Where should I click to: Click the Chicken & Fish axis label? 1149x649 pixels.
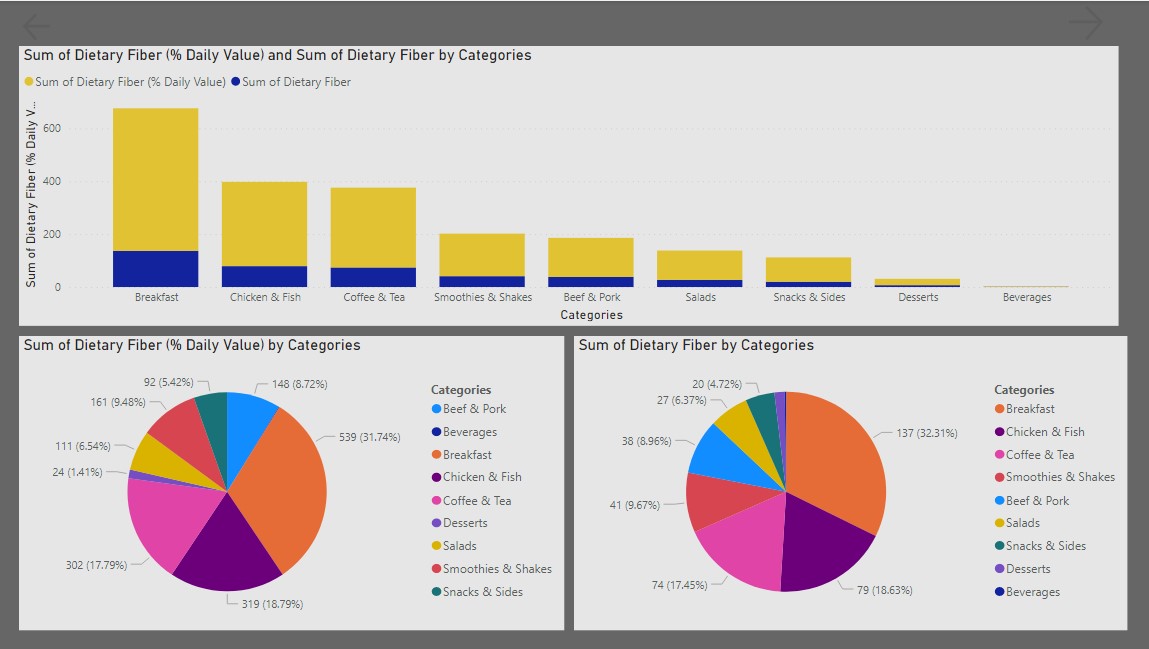265,297
